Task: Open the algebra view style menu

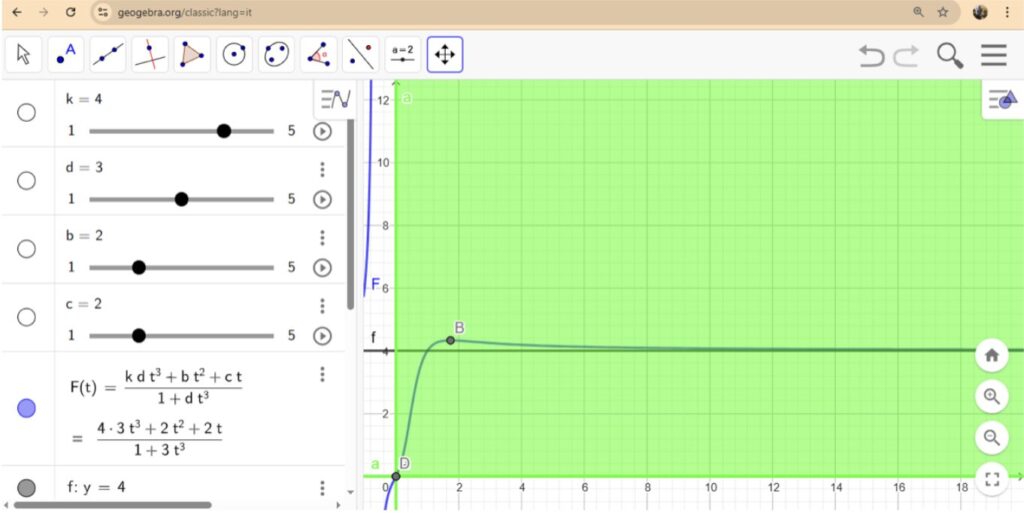Action: coord(335,99)
